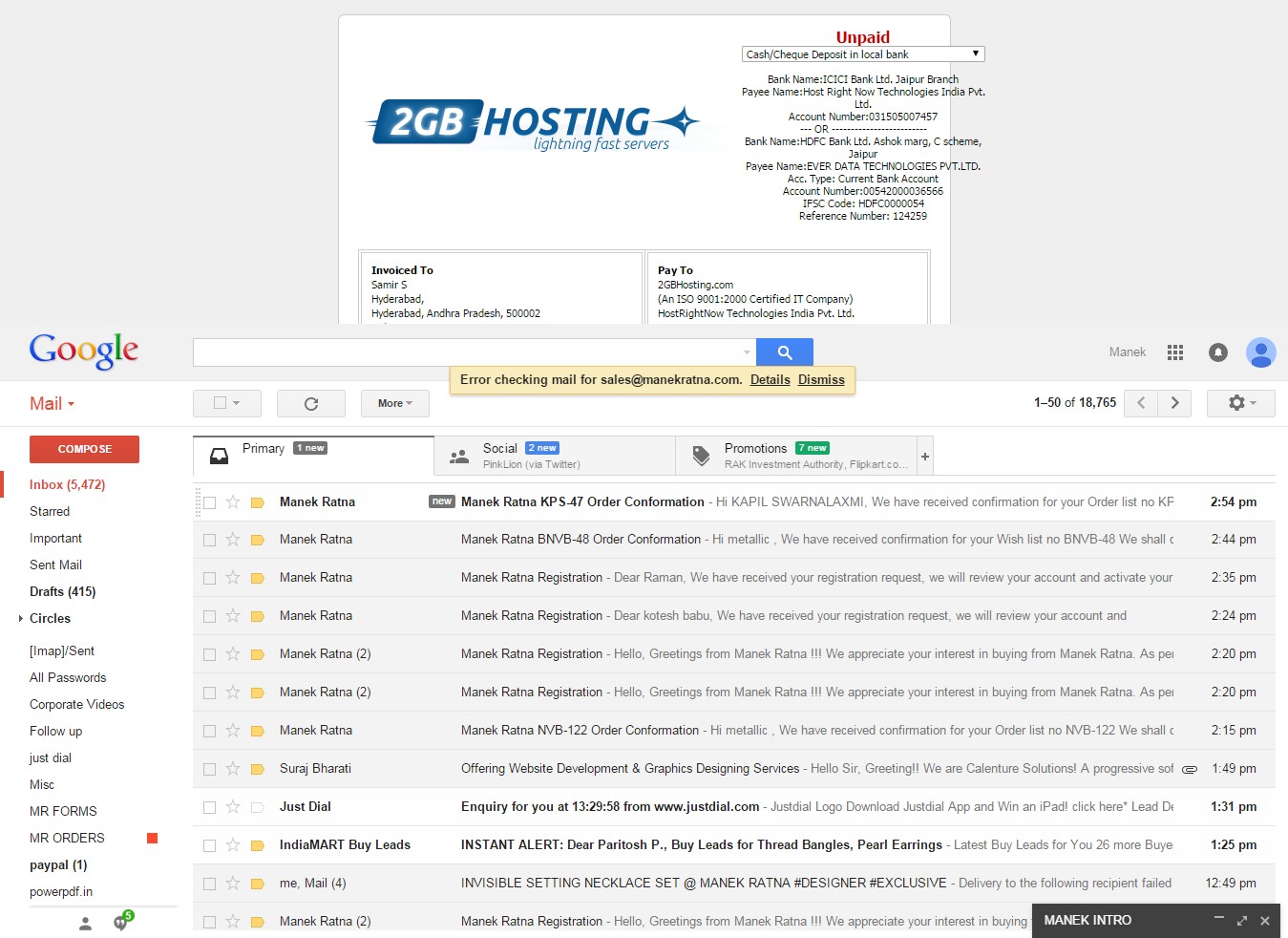1288x938 pixels.
Task: Expand the Circles label
Action: pos(21,619)
